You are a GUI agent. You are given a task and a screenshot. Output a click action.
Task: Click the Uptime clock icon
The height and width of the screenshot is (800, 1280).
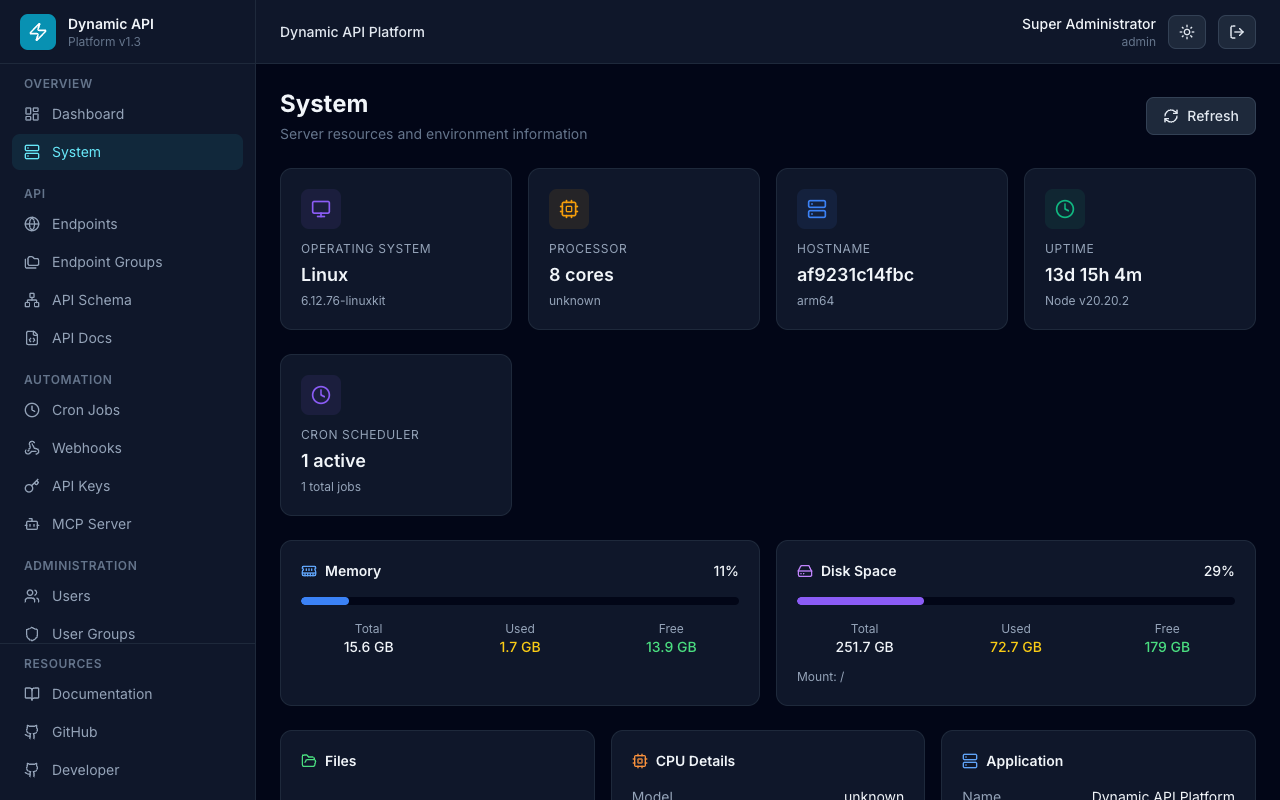coord(1065,209)
